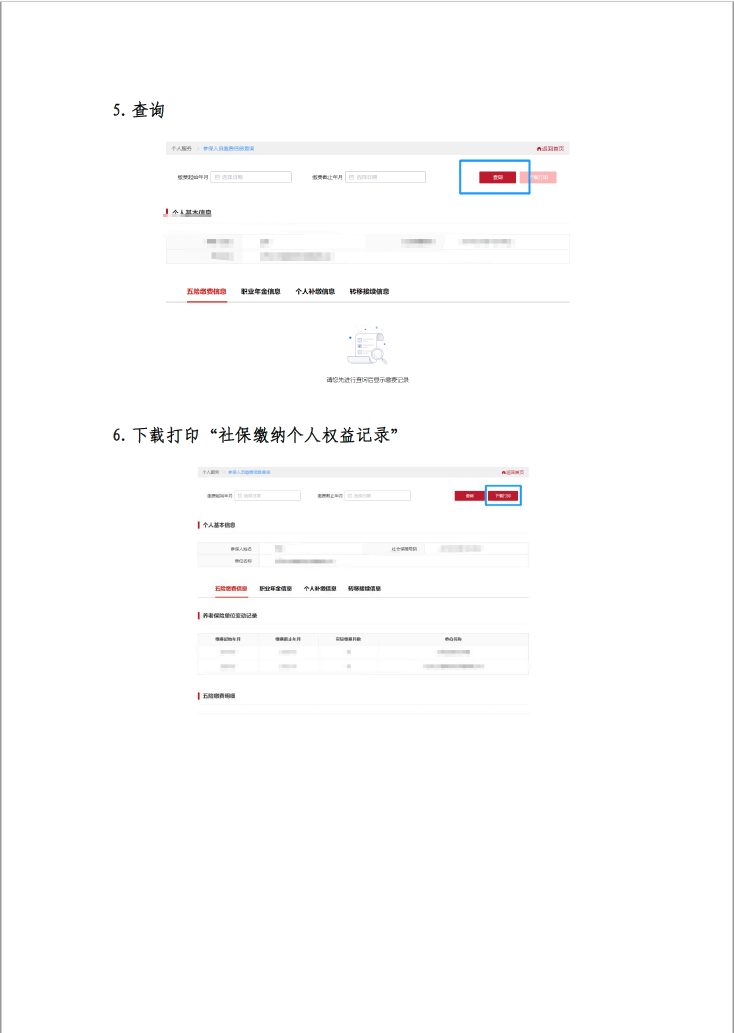Image resolution: width=734 pixels, height=1033 pixels.
Task: Switch to 个人补缴信息 tab in upper screenshot
Action: pos(315,292)
